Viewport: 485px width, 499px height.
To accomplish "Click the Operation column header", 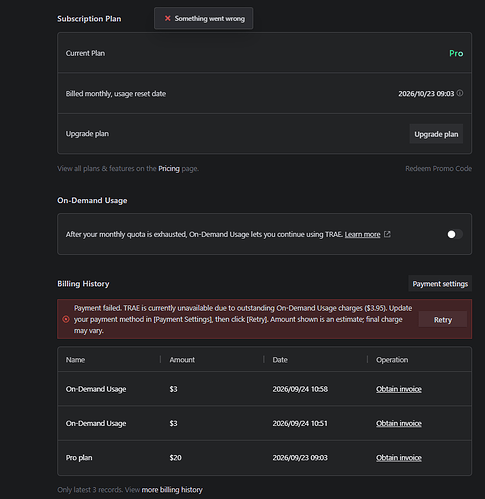I will [392, 360].
